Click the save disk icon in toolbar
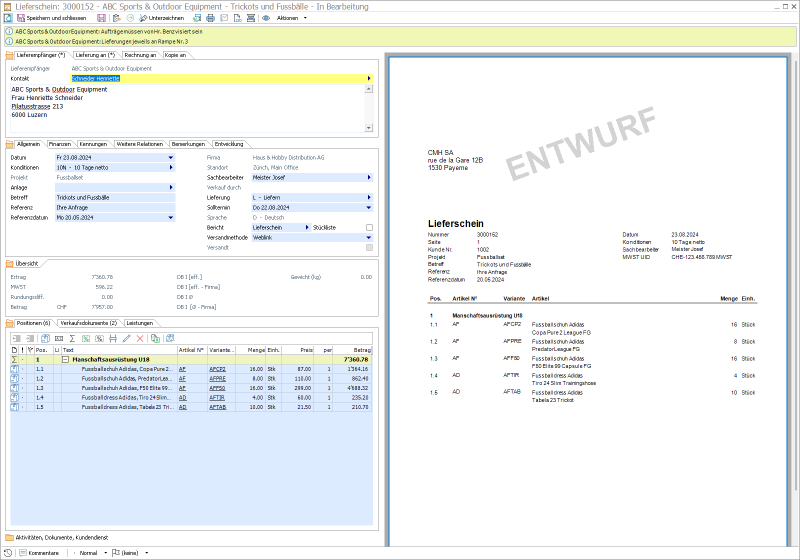Image resolution: width=800 pixels, height=560 pixels. (x=103, y=18)
